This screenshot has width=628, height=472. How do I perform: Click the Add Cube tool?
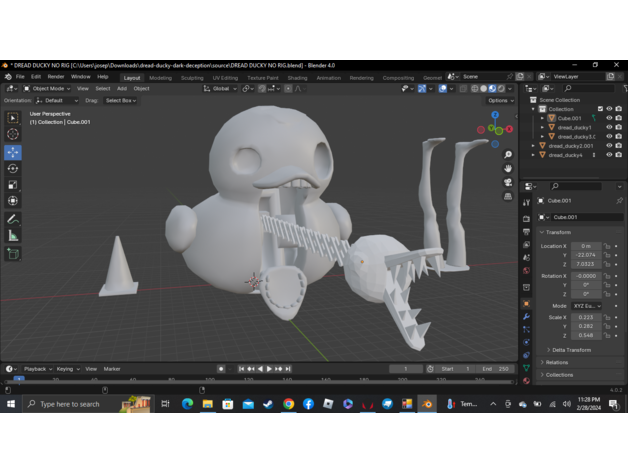tap(13, 254)
